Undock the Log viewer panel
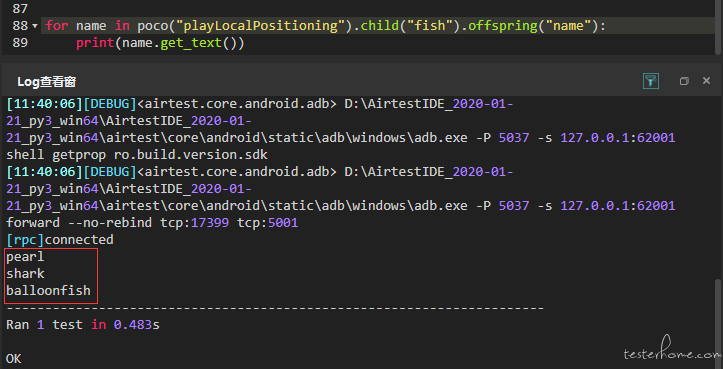This screenshot has height=369, width=723. [x=684, y=81]
